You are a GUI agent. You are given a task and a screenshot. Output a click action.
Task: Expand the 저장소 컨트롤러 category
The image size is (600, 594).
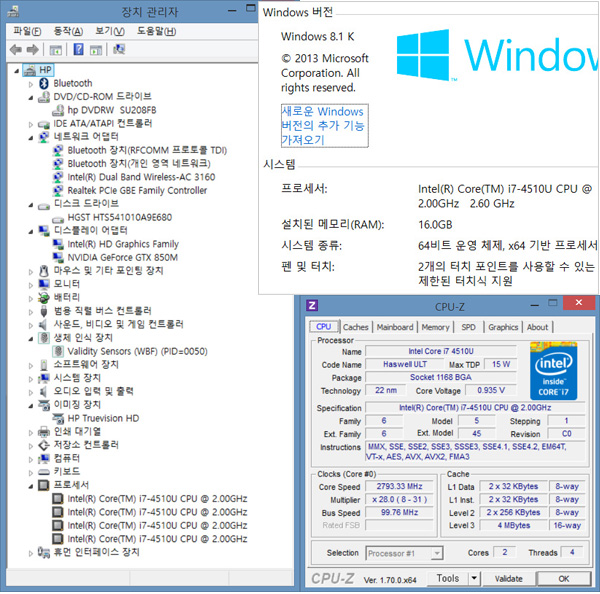point(31,446)
